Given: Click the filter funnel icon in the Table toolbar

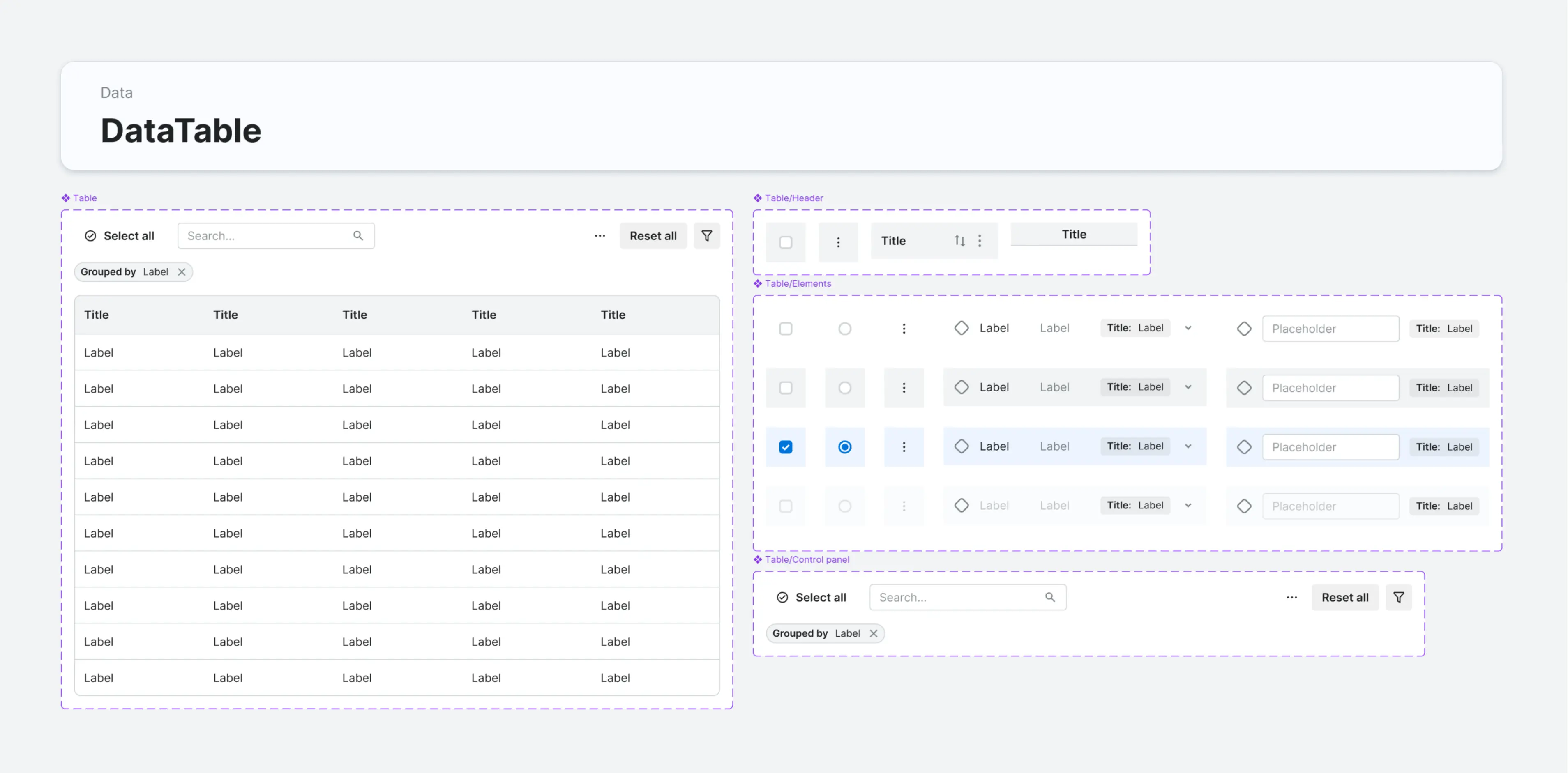Looking at the screenshot, I should click(x=707, y=235).
